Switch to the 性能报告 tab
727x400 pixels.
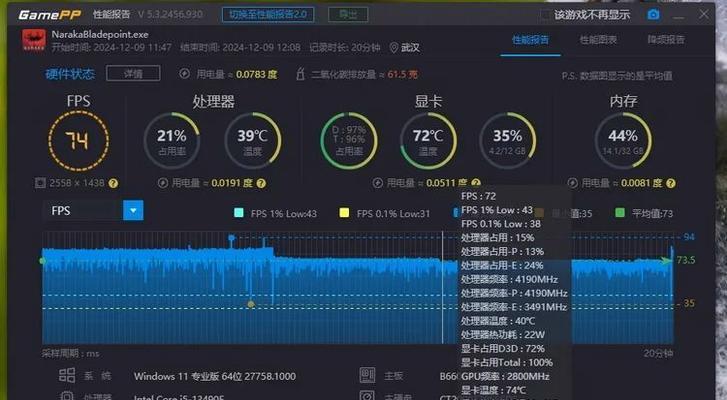click(x=530, y=40)
